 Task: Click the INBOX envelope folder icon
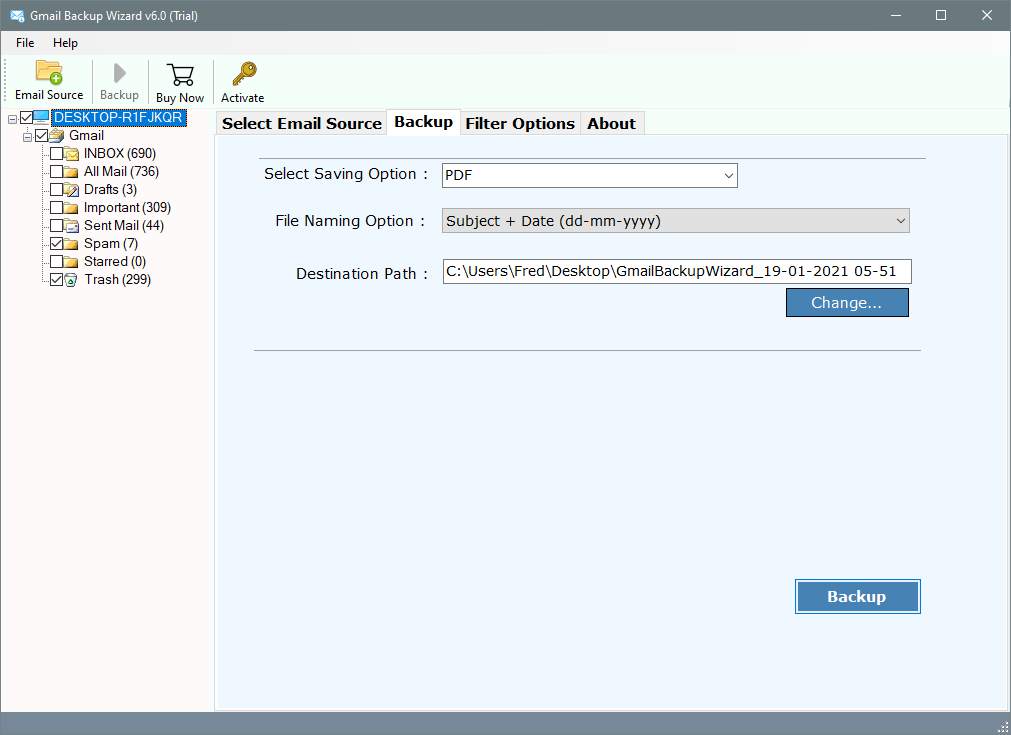tap(72, 153)
